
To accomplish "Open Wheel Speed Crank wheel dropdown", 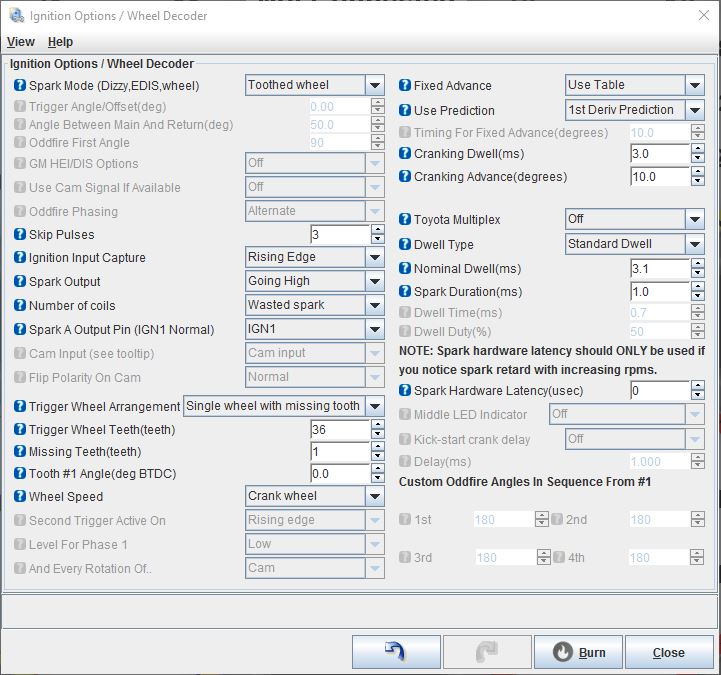I will point(315,496).
